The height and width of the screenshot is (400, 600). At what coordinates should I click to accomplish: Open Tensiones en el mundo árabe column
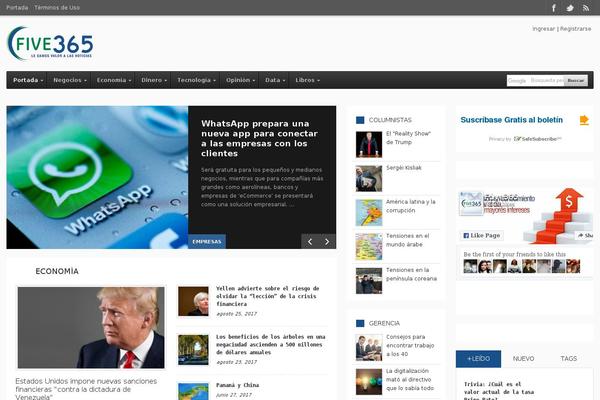click(408, 240)
